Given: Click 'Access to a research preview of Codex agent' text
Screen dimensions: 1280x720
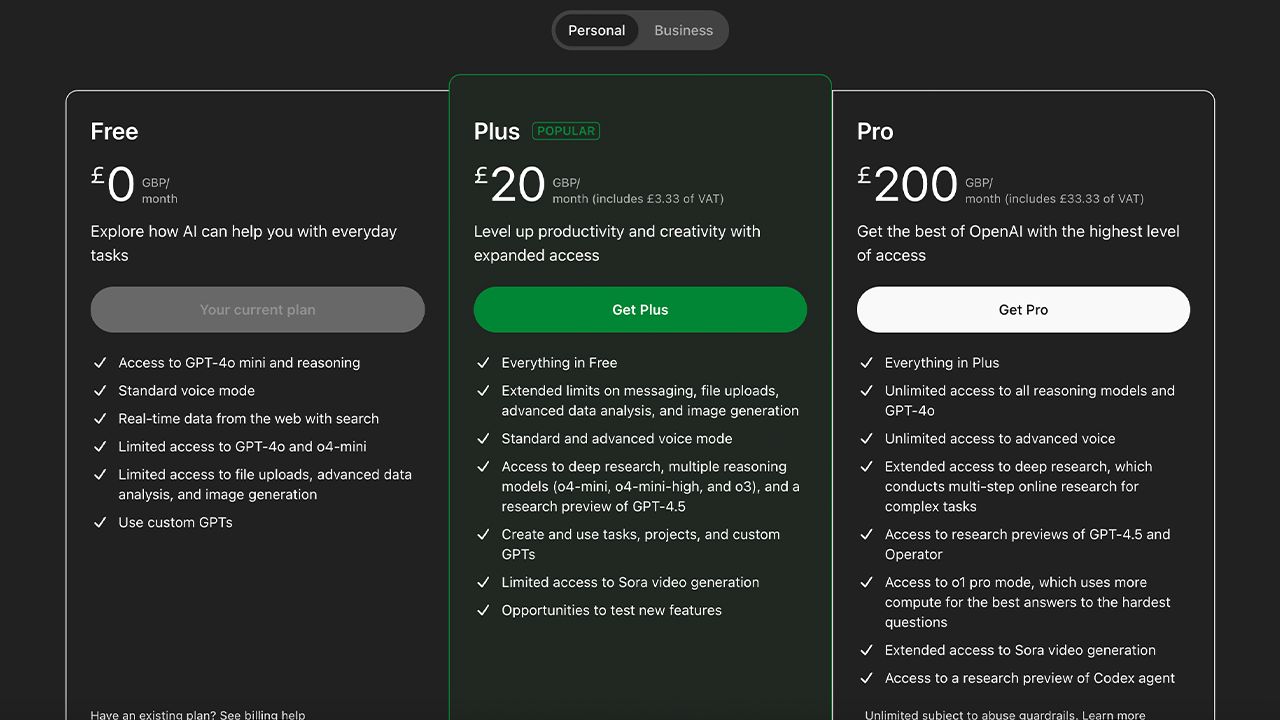Looking at the screenshot, I should coord(1030,679).
